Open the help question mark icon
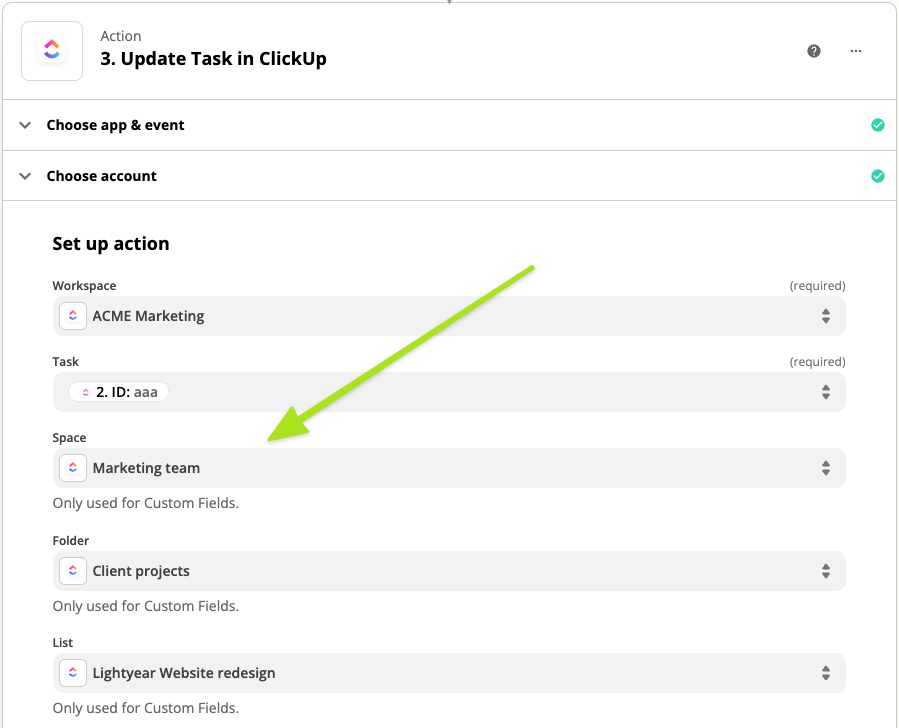899x728 pixels. pos(814,51)
